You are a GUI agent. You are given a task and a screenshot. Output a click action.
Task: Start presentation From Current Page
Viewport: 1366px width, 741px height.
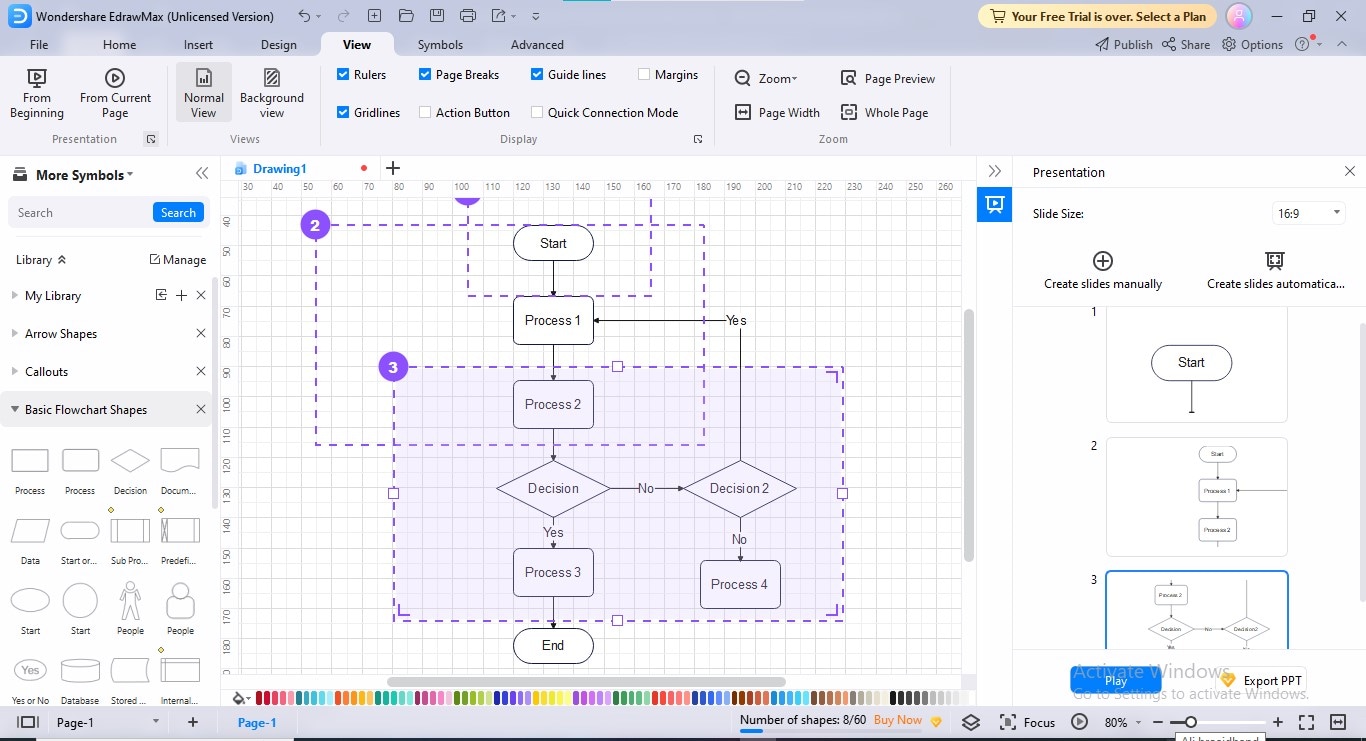[x=115, y=94]
